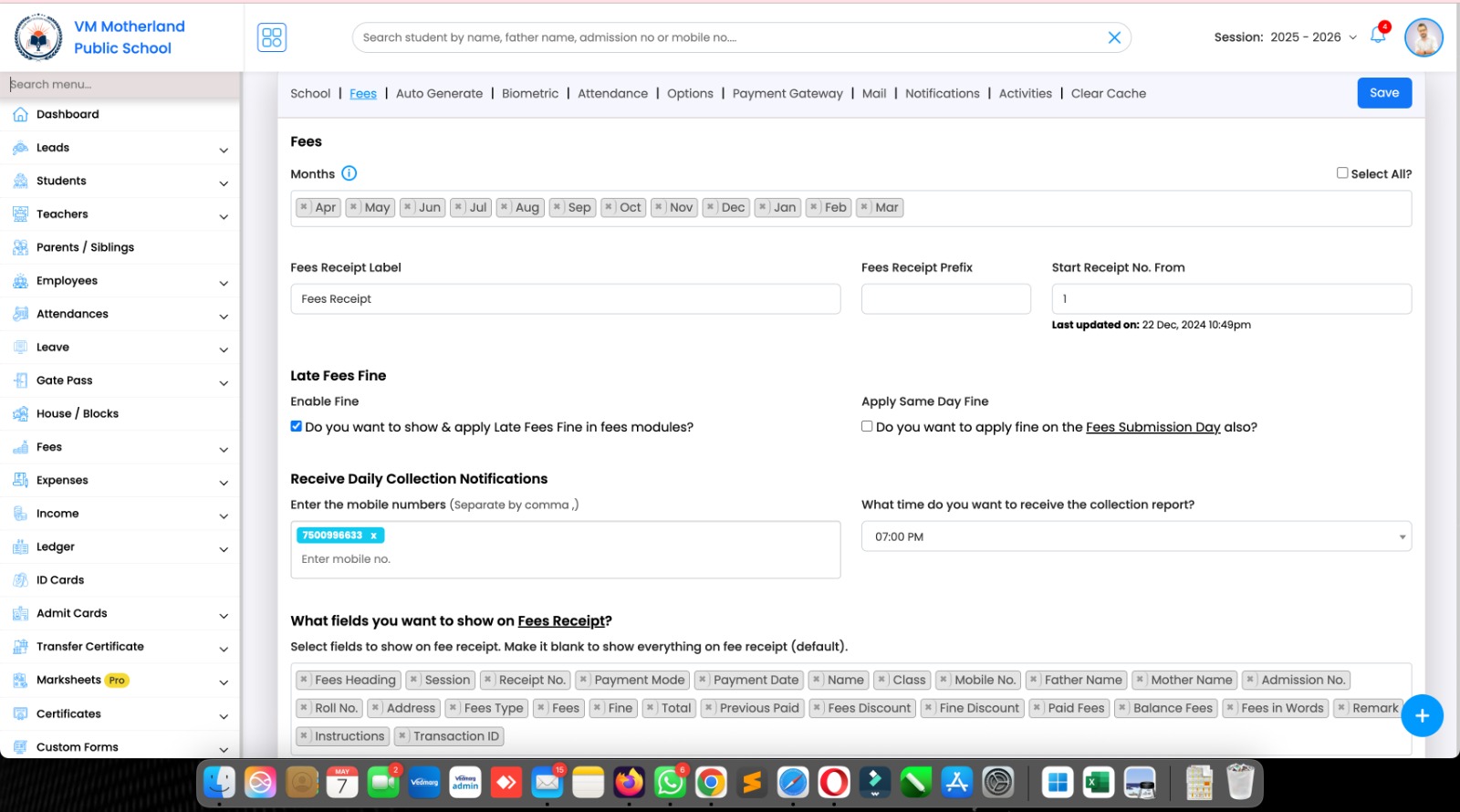
Task: Expand the Students sidebar menu chevron
Action: (x=224, y=183)
